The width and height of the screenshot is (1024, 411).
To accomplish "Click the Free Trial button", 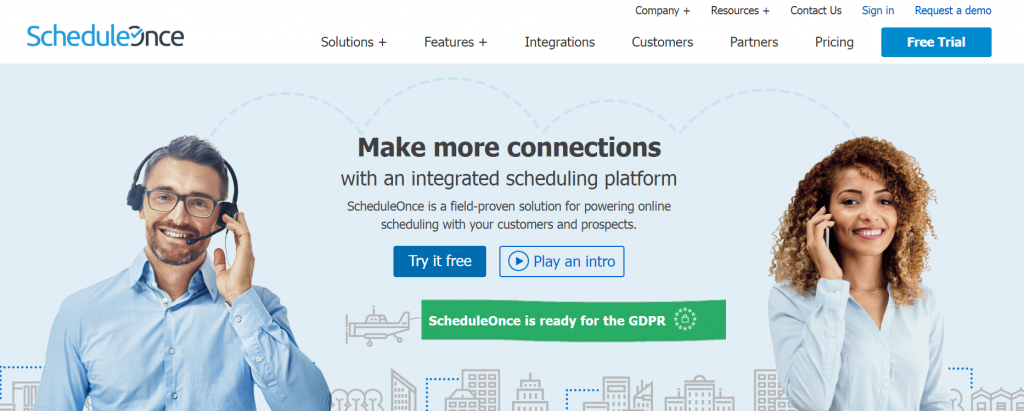I will point(936,42).
